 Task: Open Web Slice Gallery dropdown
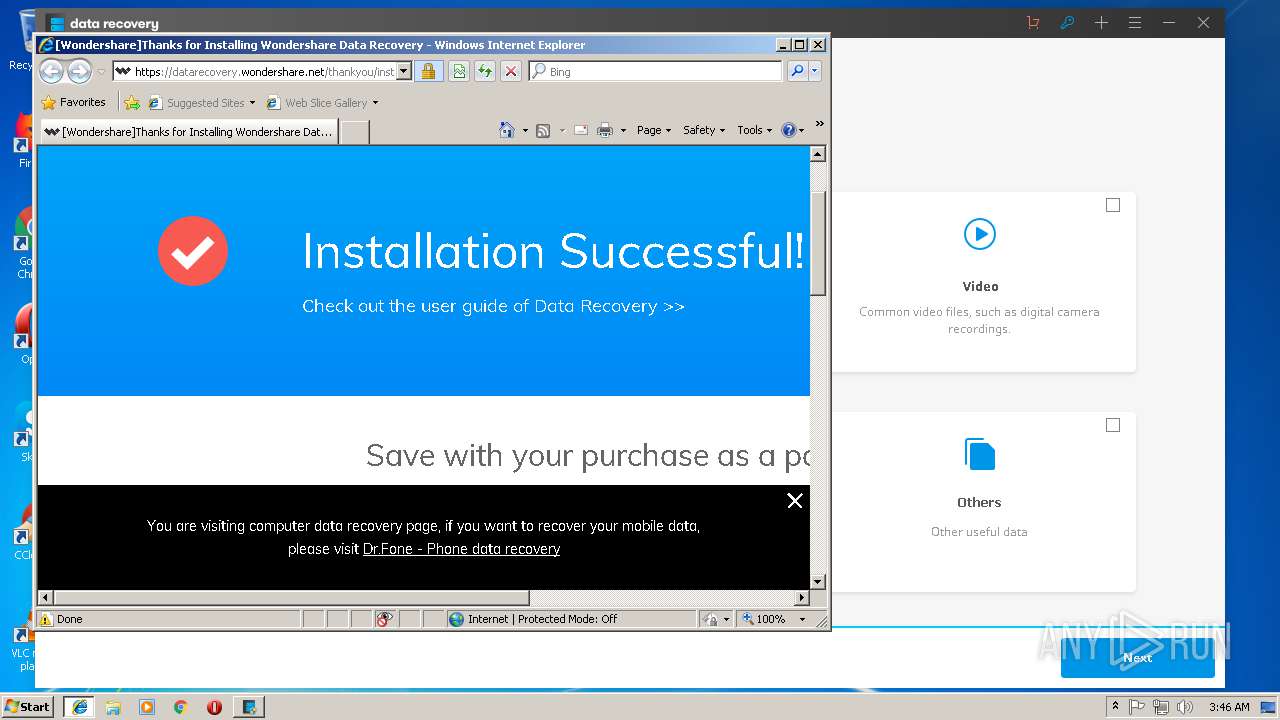[322, 102]
